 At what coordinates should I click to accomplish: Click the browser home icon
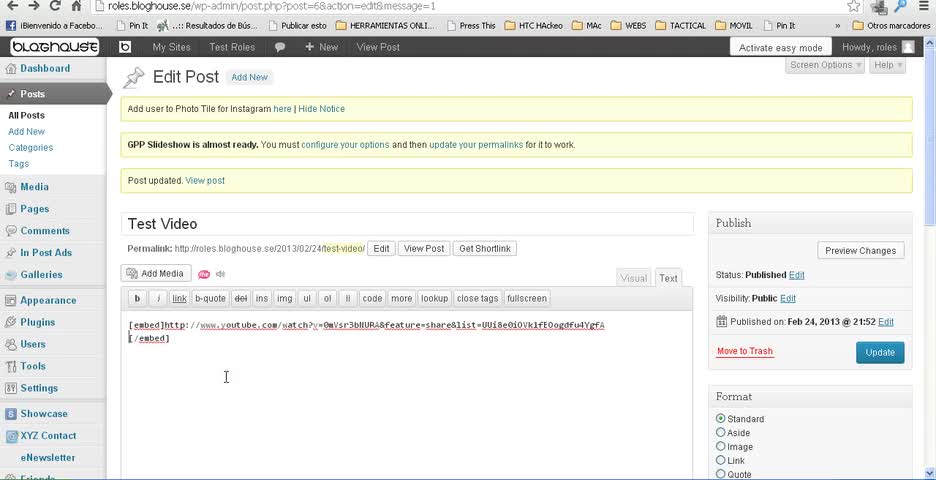pyautogui.click(x=76, y=6)
